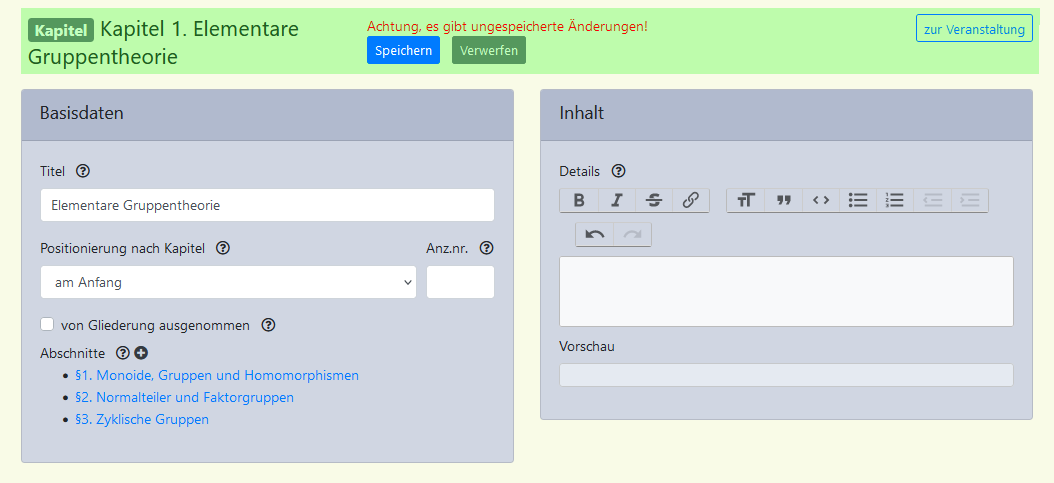Discard changes with Verwerfen button
The image size is (1054, 483).
tap(489, 50)
